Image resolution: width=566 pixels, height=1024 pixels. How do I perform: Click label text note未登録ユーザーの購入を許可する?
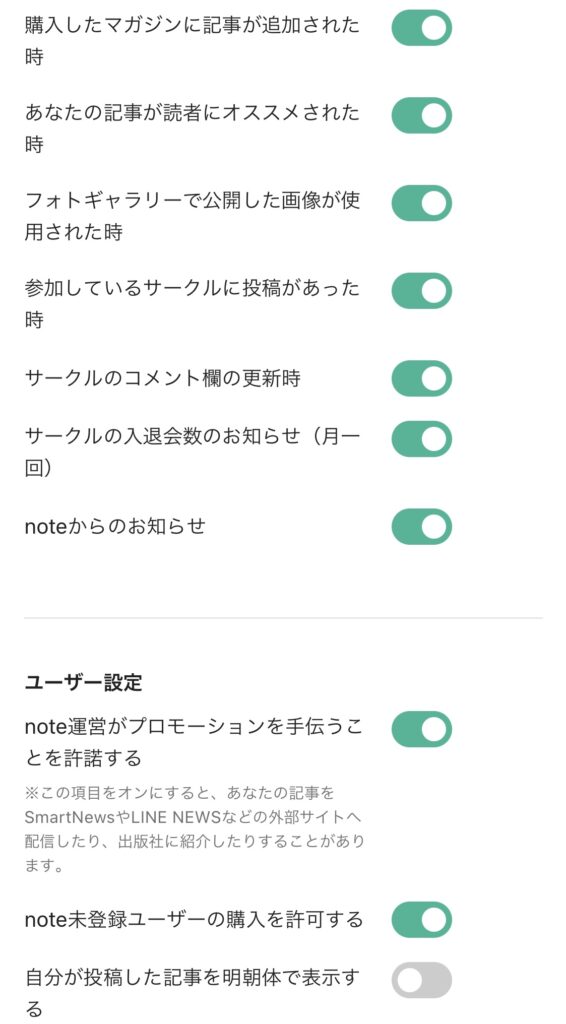click(x=193, y=920)
